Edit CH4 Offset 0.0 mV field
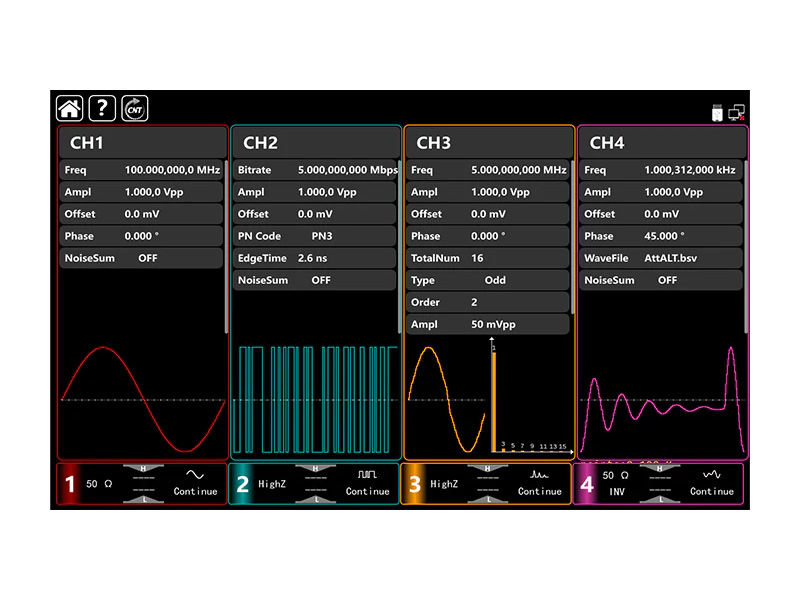 point(661,214)
